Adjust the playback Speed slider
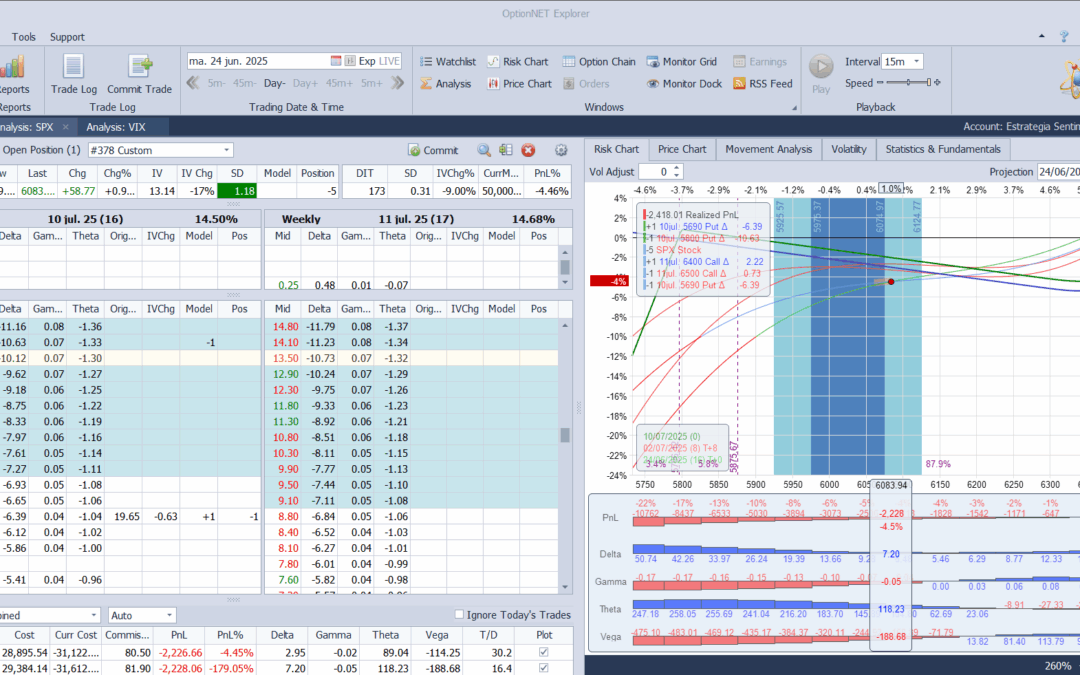 [x=908, y=83]
